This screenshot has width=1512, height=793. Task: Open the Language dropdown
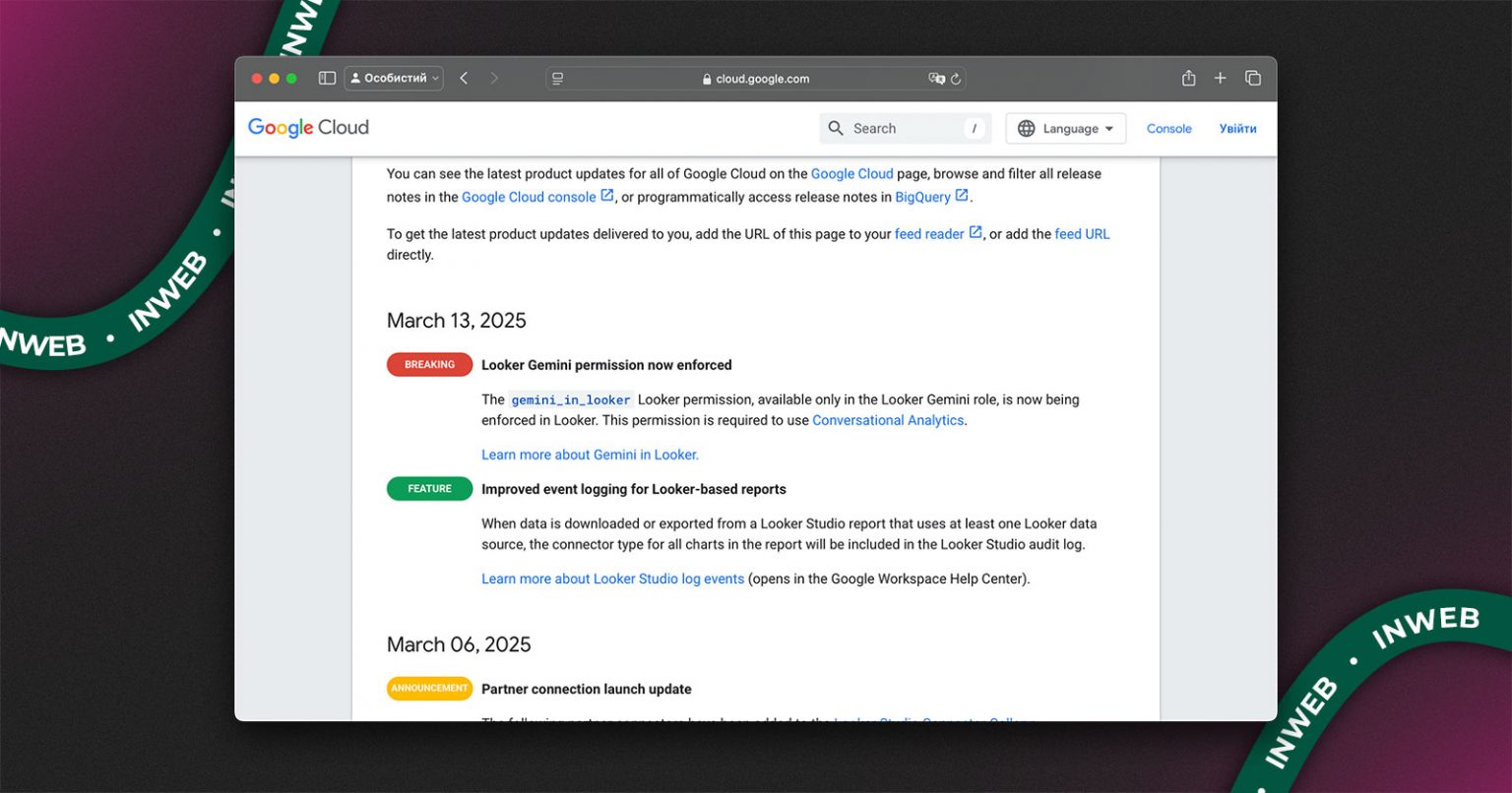(x=1065, y=128)
